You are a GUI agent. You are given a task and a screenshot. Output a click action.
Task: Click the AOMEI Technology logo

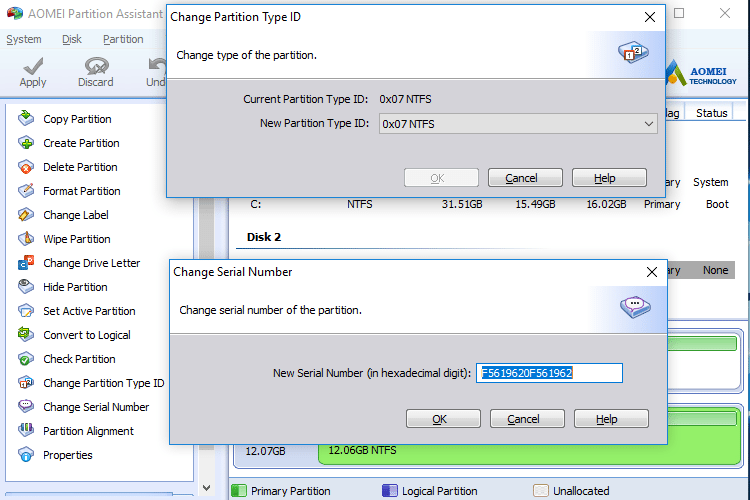[701, 73]
